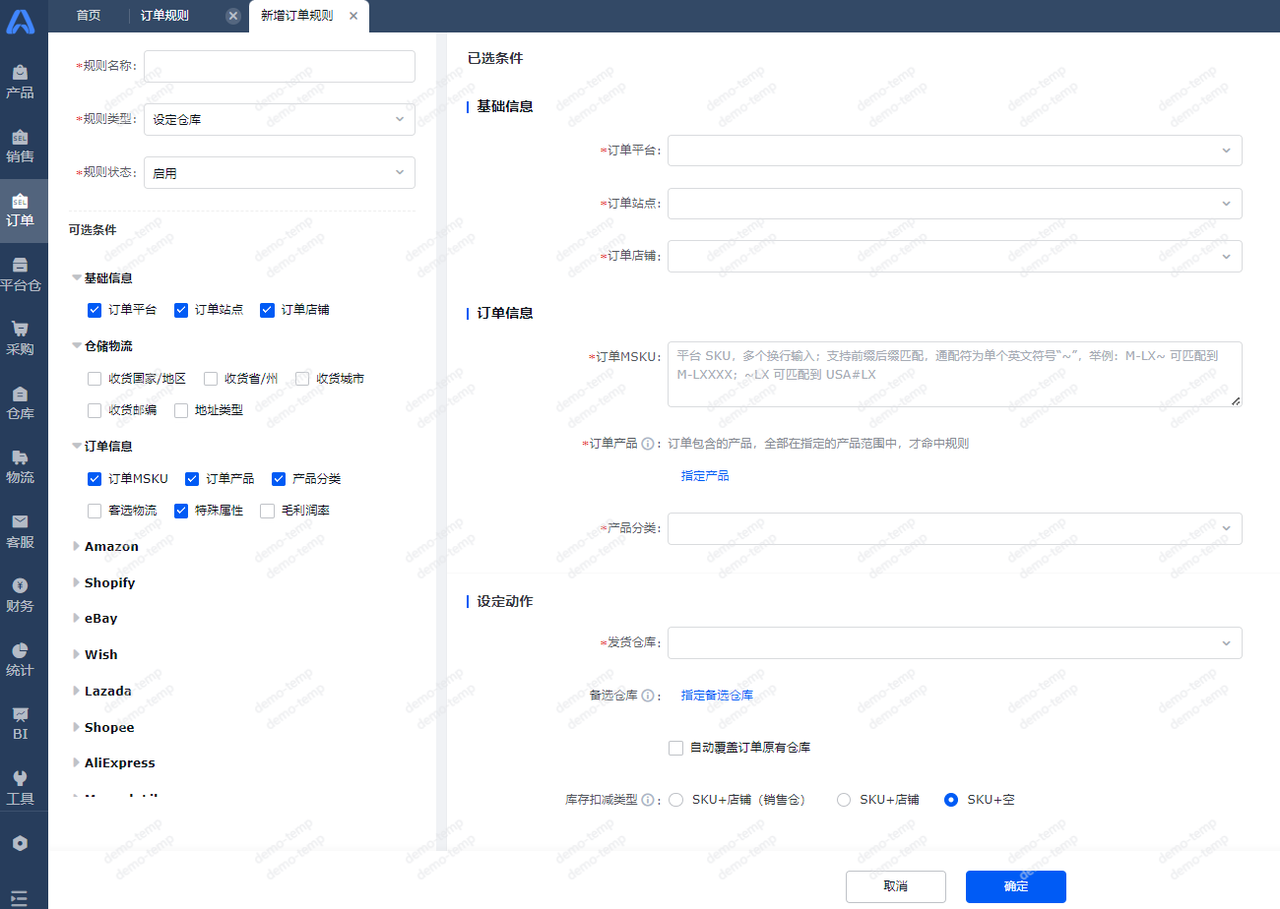Check the 收货国家/地区 checkbox
The image size is (1280, 909).
(x=95, y=379)
